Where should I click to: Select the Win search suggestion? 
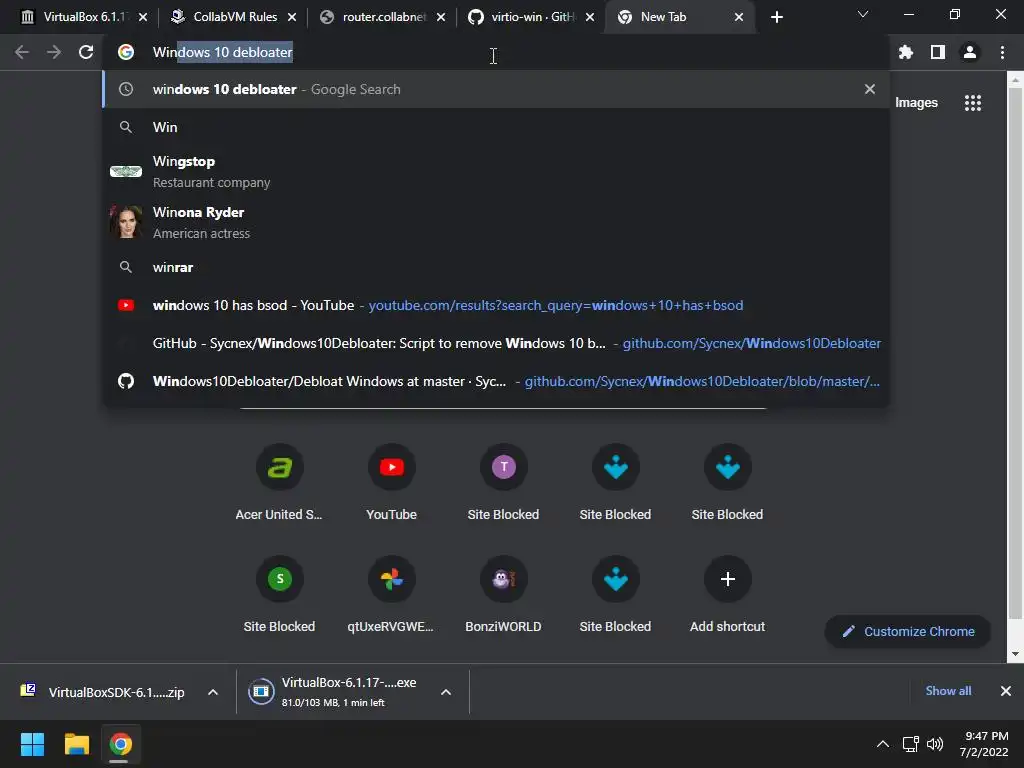click(496, 127)
